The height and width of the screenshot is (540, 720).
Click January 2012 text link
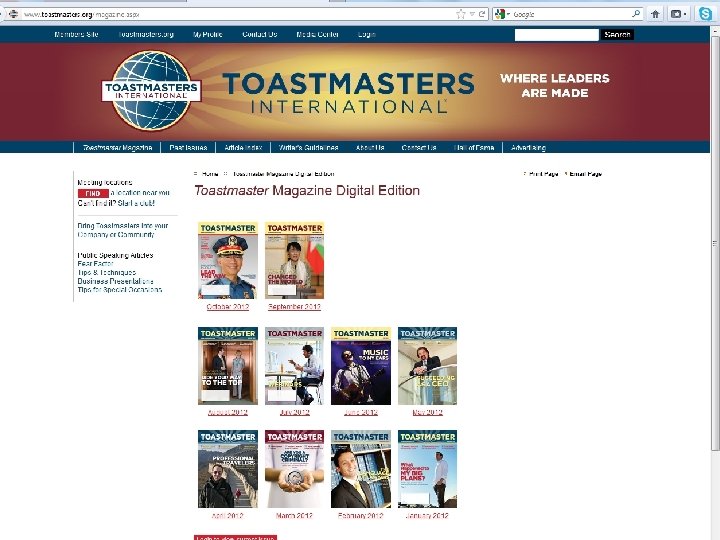click(x=427, y=516)
